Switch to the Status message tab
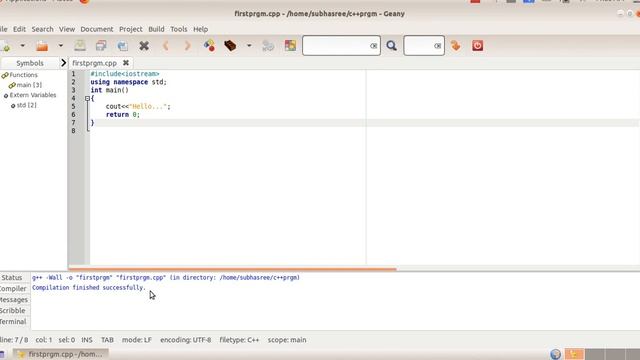The image size is (640, 360). (x=12, y=278)
